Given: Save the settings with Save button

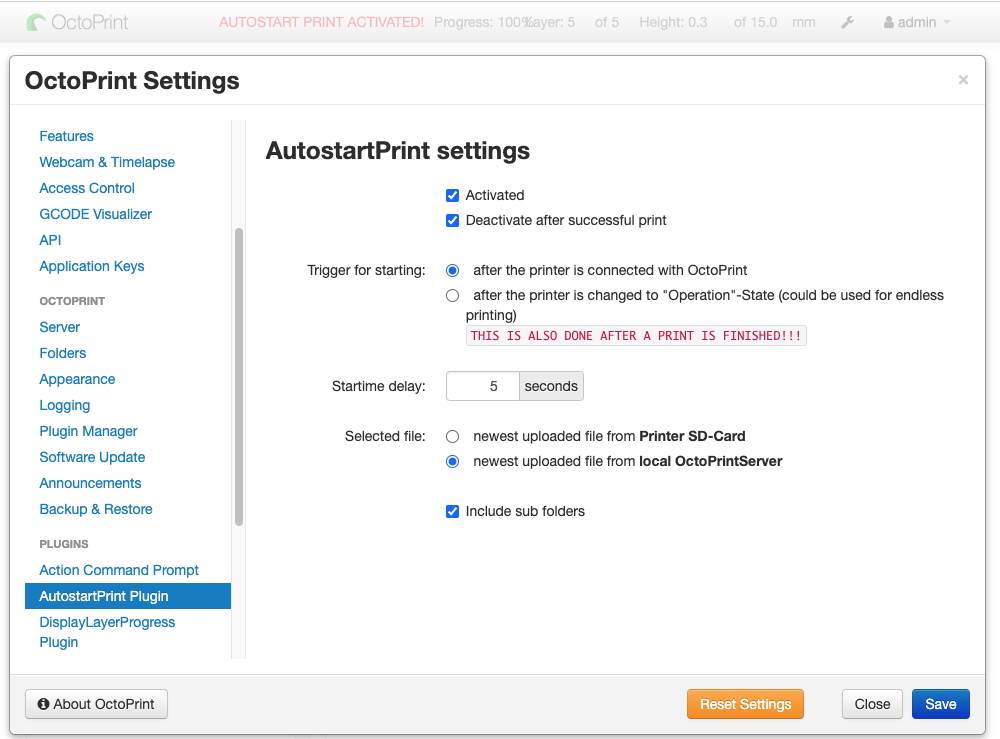Looking at the screenshot, I should [941, 704].
